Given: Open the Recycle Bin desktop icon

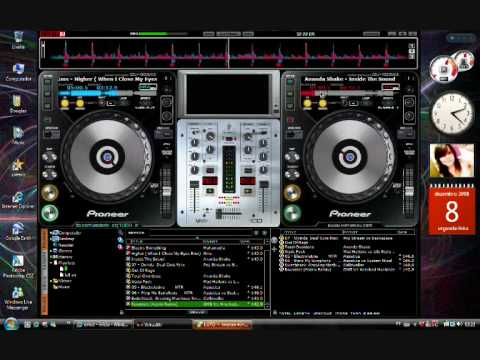Looking at the screenshot, I should pyautogui.click(x=18, y=40).
